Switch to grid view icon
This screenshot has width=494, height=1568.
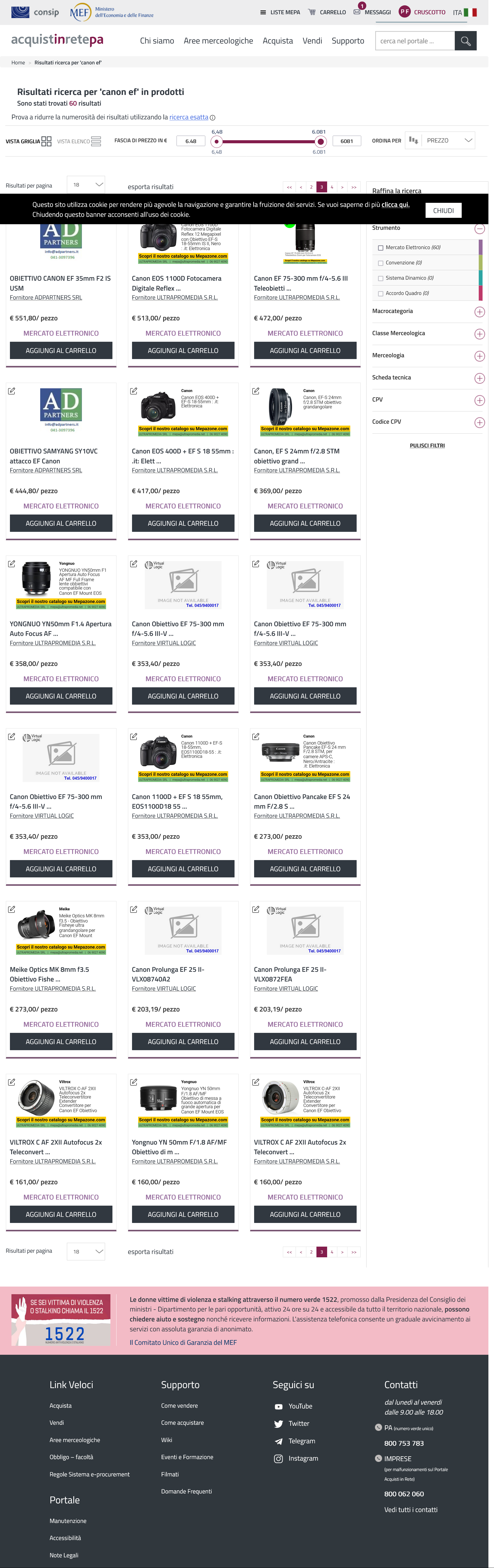pyautogui.click(x=46, y=141)
